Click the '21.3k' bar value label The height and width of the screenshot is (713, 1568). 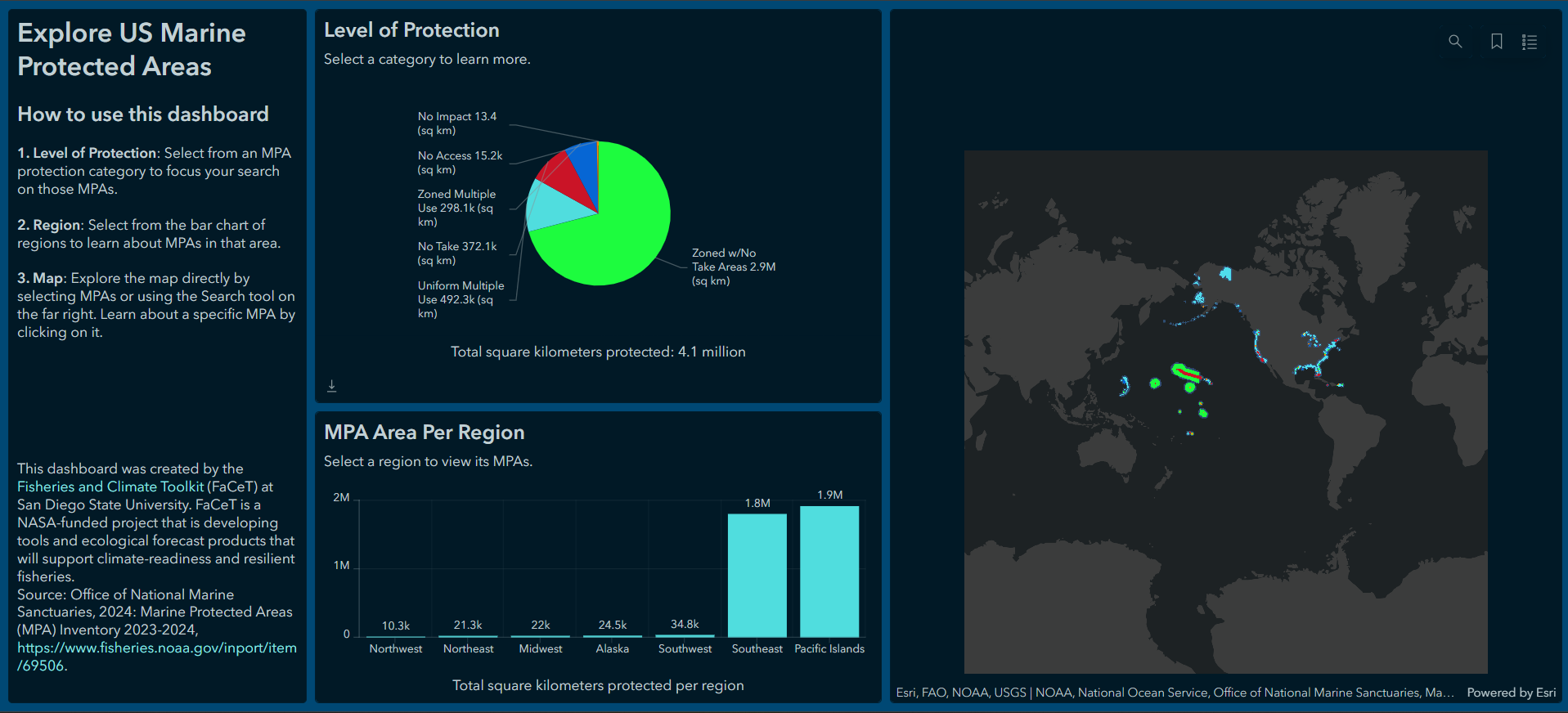pos(468,625)
